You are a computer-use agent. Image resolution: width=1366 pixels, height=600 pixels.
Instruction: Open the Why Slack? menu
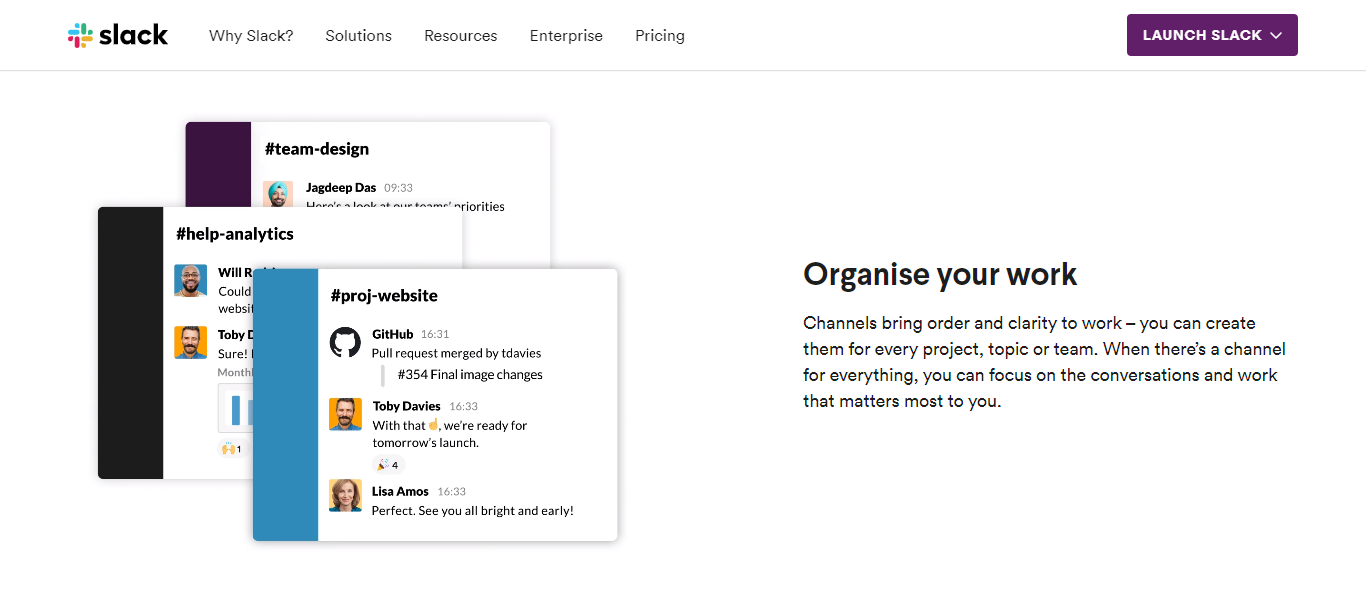coord(251,35)
